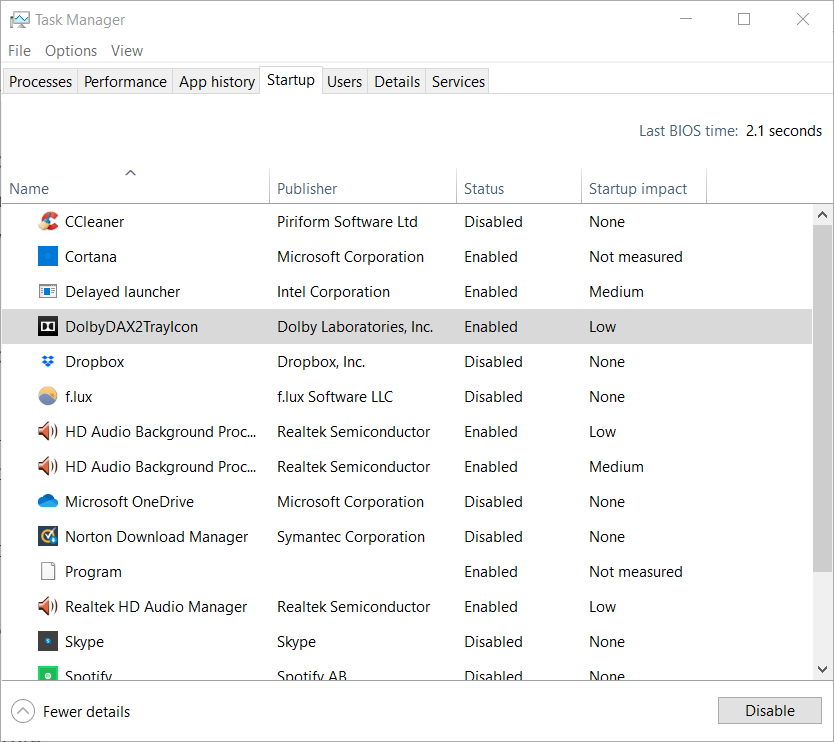This screenshot has height=742, width=834.
Task: Click the scrollbar up arrow
Action: pyautogui.click(x=822, y=215)
